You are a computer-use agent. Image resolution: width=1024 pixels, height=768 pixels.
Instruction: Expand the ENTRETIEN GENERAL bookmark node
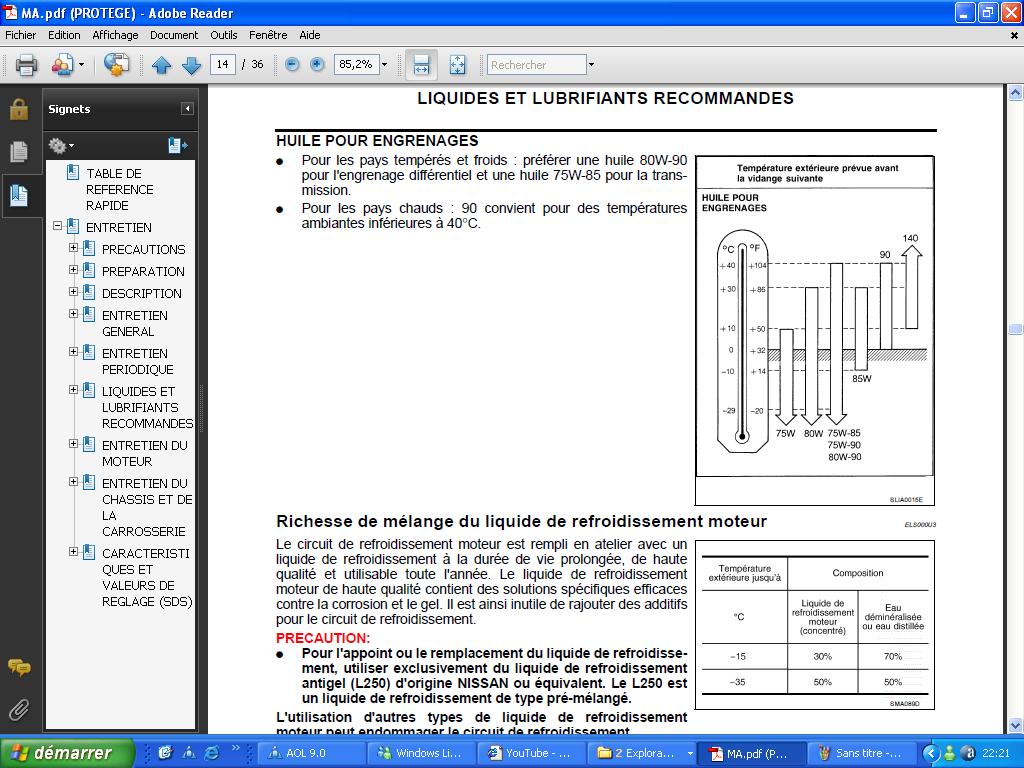[x=73, y=314]
